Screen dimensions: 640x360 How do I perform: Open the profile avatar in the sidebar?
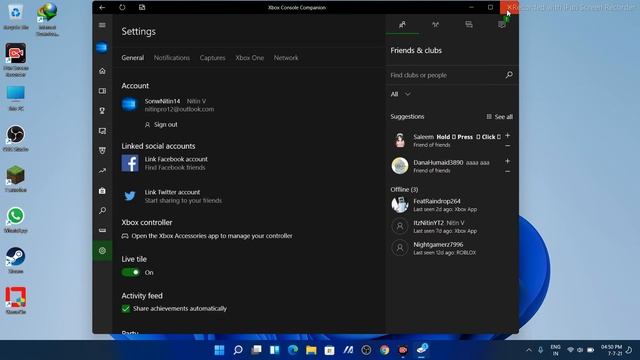(x=102, y=47)
